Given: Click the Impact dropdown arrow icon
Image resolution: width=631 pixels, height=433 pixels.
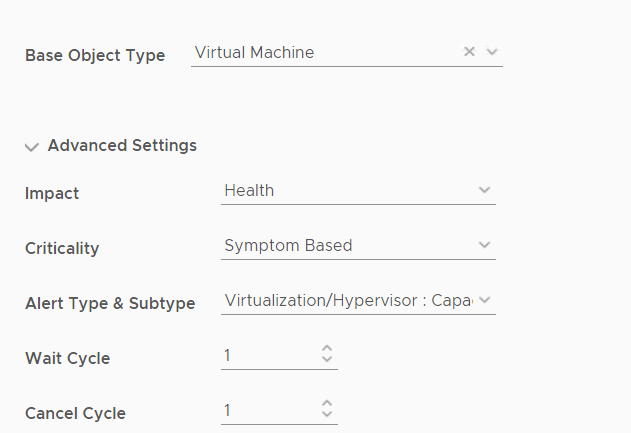Looking at the screenshot, I should pos(484,190).
